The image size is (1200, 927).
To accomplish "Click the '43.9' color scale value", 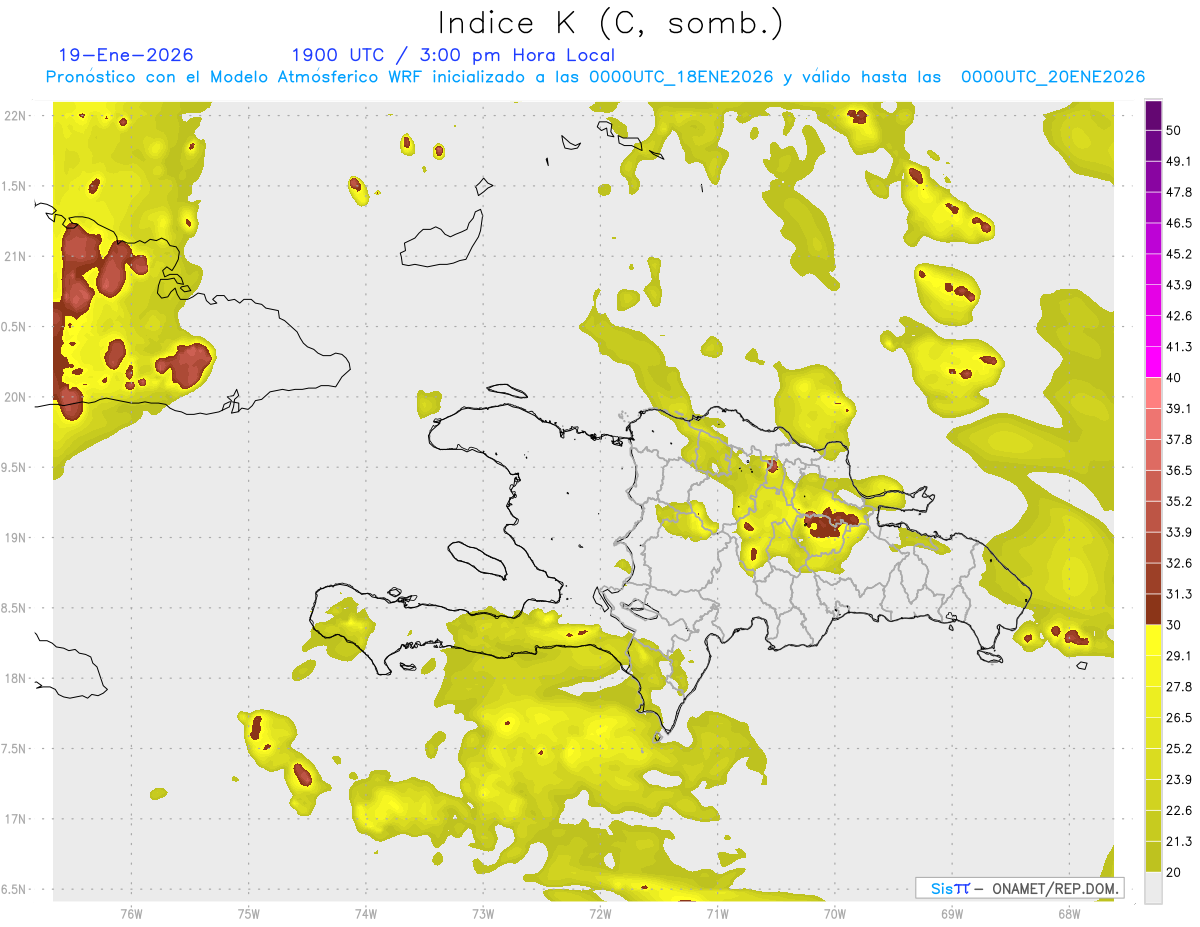I will 1180,285.
